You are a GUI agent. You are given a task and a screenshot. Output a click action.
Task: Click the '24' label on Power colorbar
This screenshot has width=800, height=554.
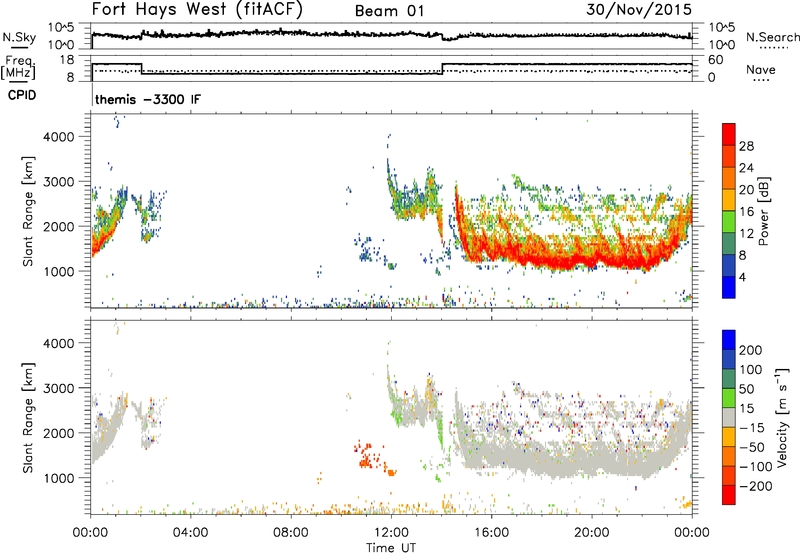746,168
